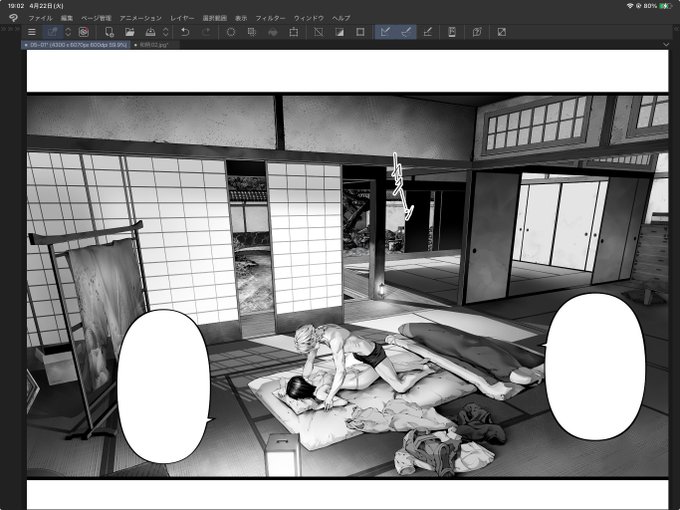Viewport: 680px width, 510px height.
Task: Open the ヘルプ menu
Action: click(x=341, y=18)
